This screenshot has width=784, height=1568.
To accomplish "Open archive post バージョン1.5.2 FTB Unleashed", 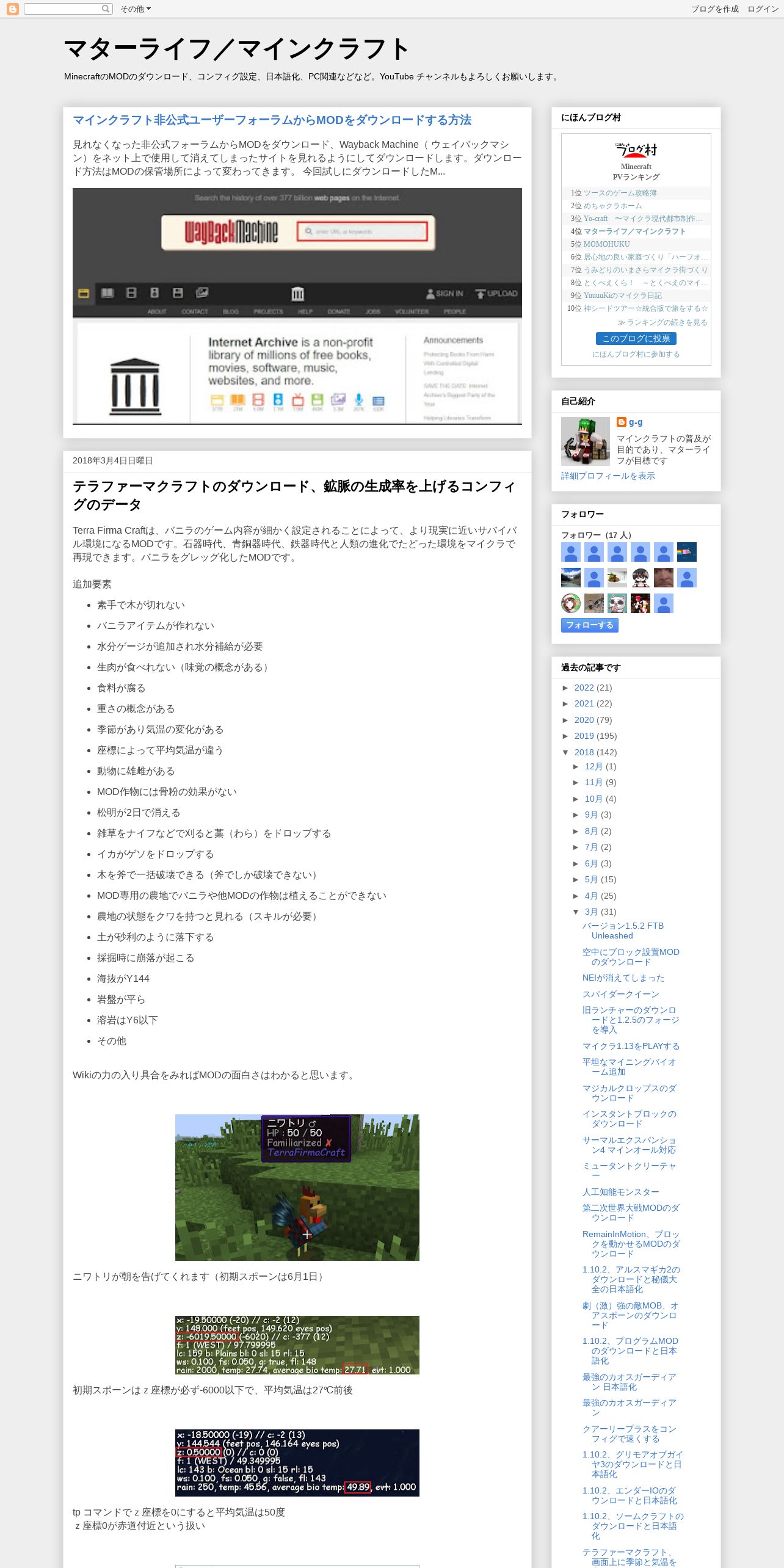I will pyautogui.click(x=623, y=931).
